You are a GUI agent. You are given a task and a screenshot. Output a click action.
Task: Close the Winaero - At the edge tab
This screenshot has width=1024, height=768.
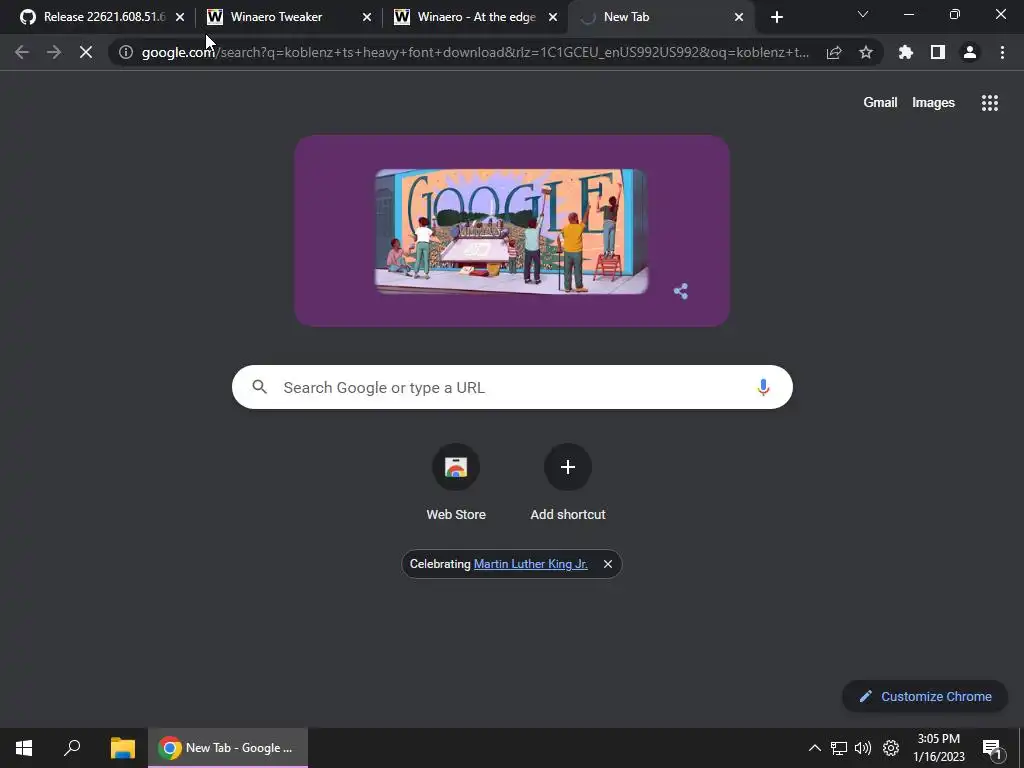pyautogui.click(x=553, y=17)
